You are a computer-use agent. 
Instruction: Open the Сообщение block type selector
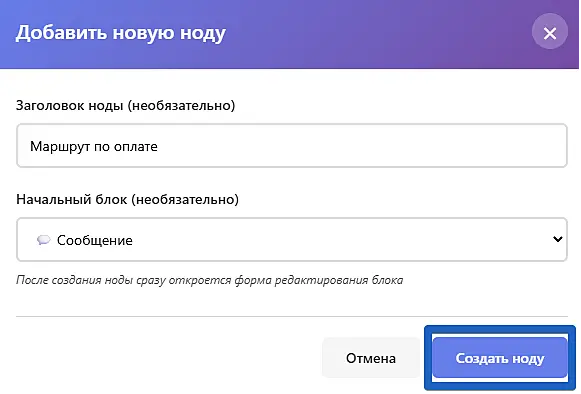(x=292, y=240)
